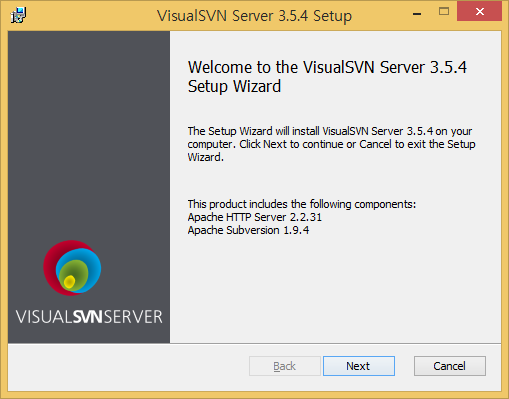This screenshot has width=509, height=399.
Task: Click the 'The Setup Wizard will install' paragraph
Action: pos(331,144)
